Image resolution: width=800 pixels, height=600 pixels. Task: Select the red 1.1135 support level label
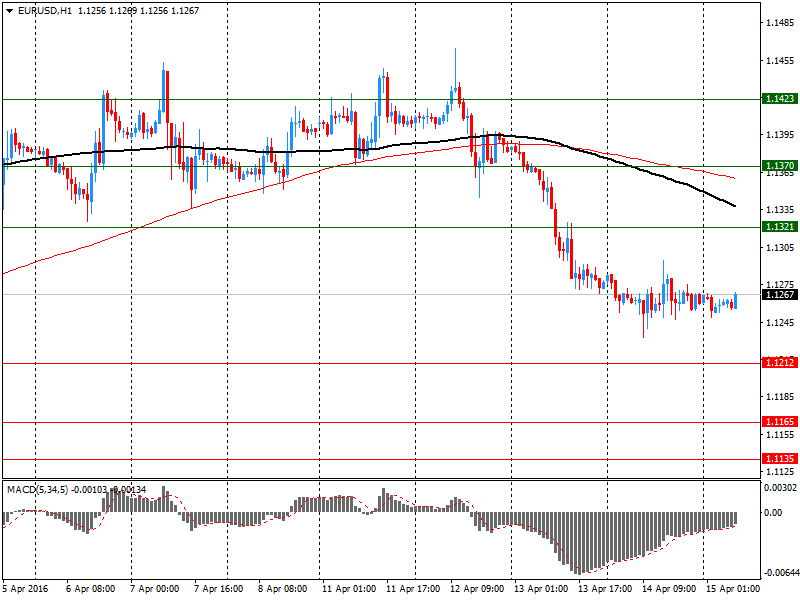coord(779,459)
